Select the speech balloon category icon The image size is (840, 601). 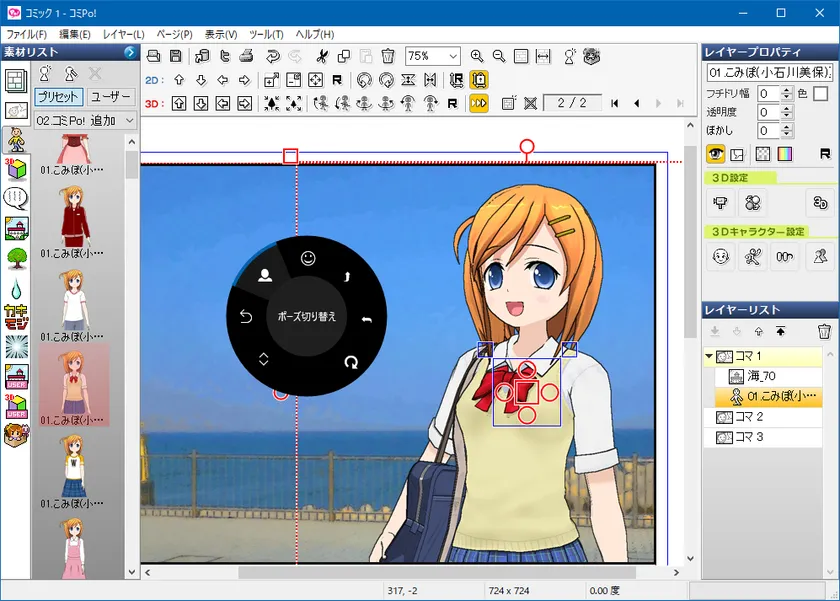pyautogui.click(x=16, y=198)
